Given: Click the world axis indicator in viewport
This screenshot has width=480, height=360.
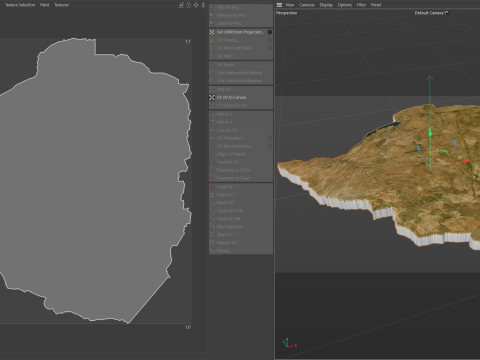Looking at the screenshot, I should click(289, 343).
